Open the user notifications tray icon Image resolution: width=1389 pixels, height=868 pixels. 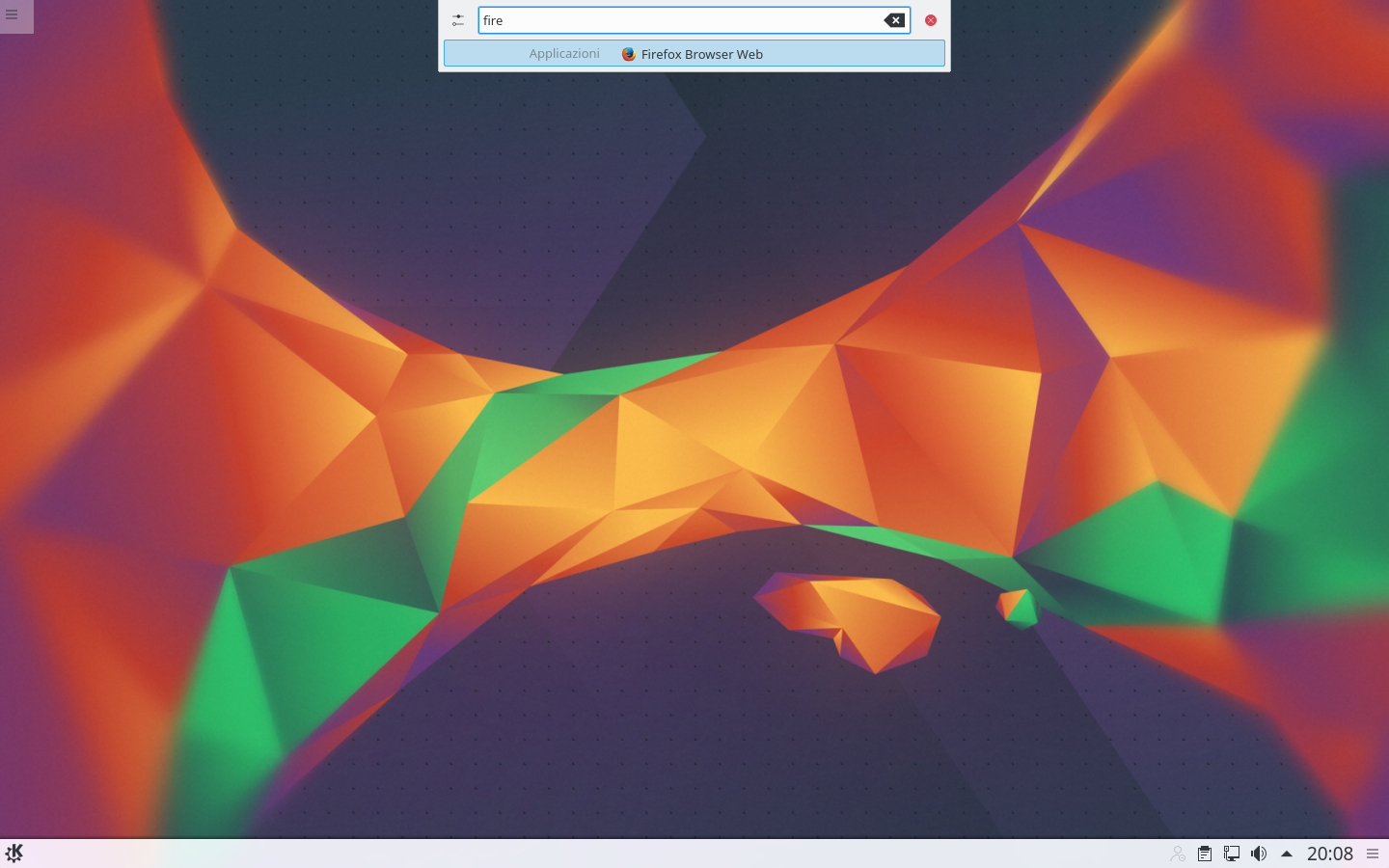(1177, 854)
